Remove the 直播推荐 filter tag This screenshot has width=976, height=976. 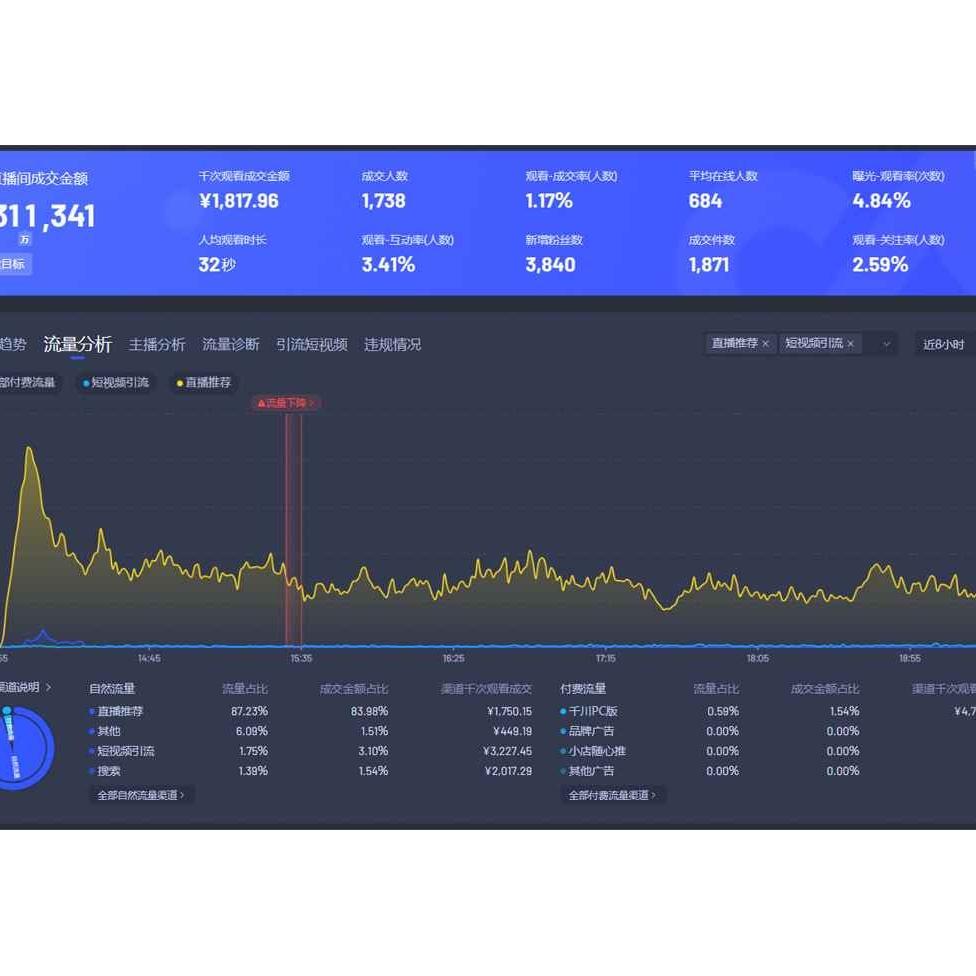(765, 344)
